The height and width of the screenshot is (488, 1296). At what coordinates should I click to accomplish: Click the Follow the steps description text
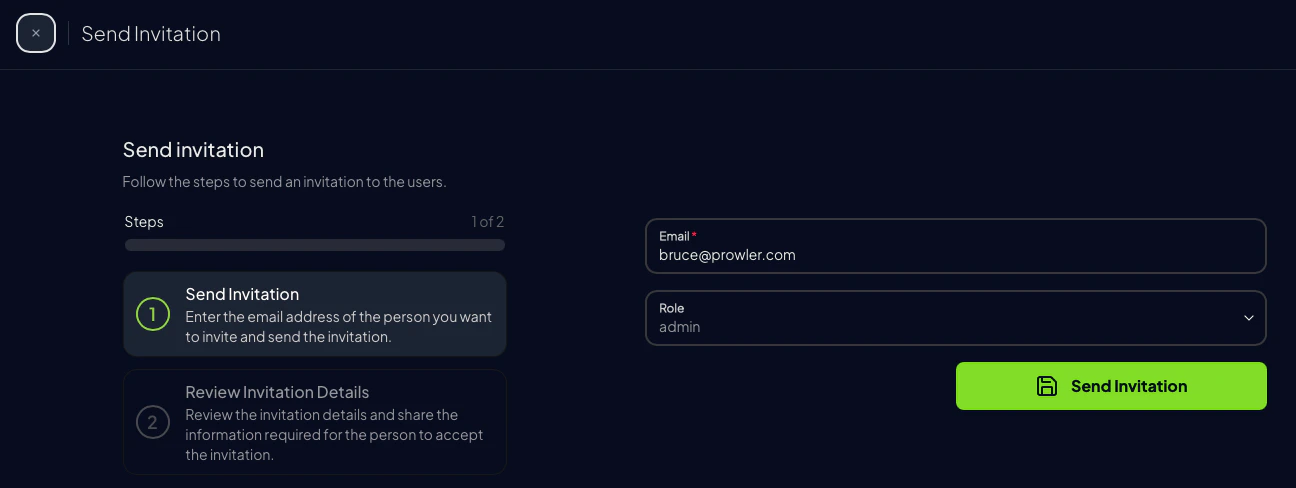284,182
